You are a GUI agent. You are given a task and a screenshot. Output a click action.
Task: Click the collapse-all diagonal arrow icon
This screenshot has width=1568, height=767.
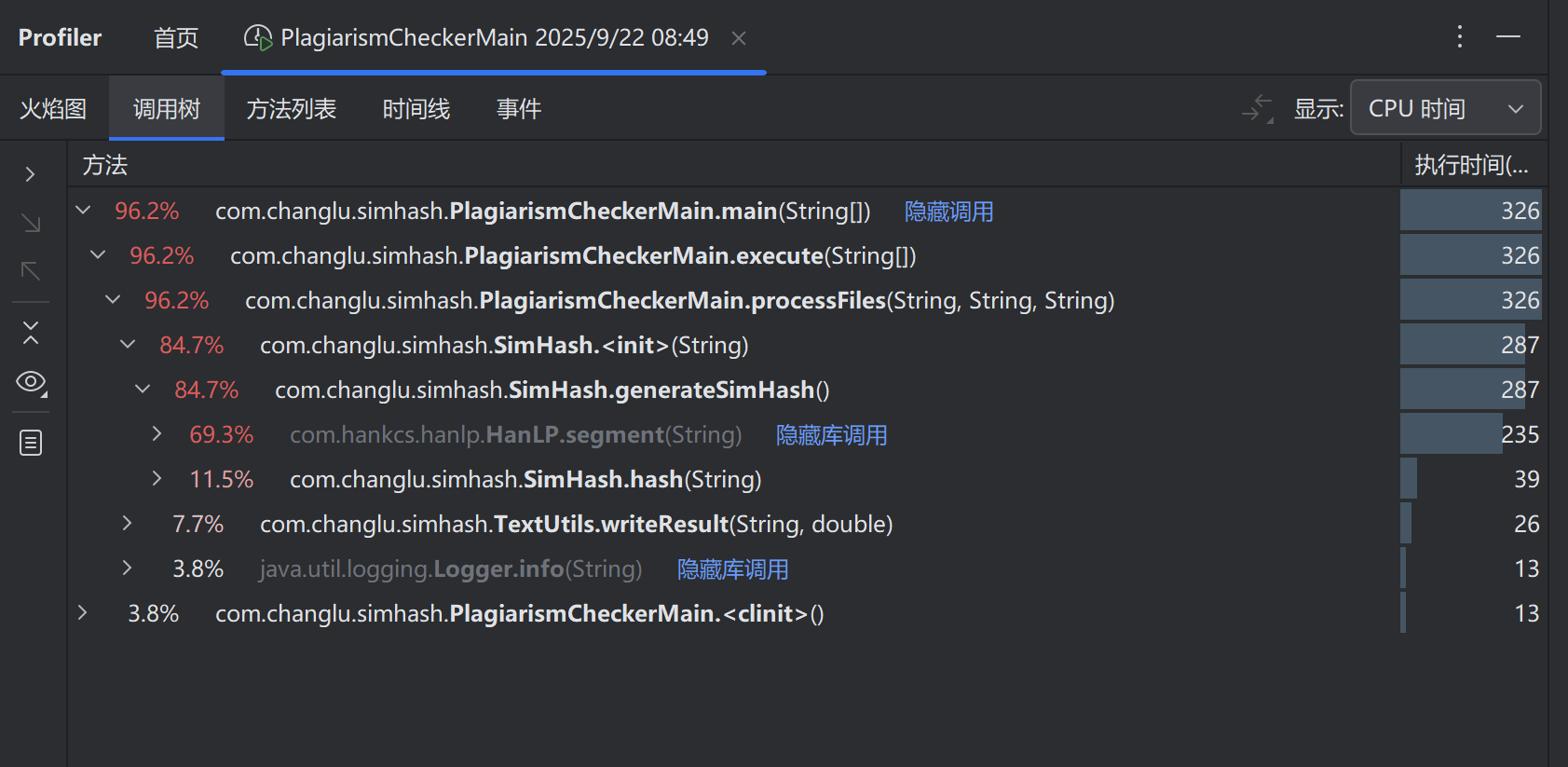(x=31, y=271)
